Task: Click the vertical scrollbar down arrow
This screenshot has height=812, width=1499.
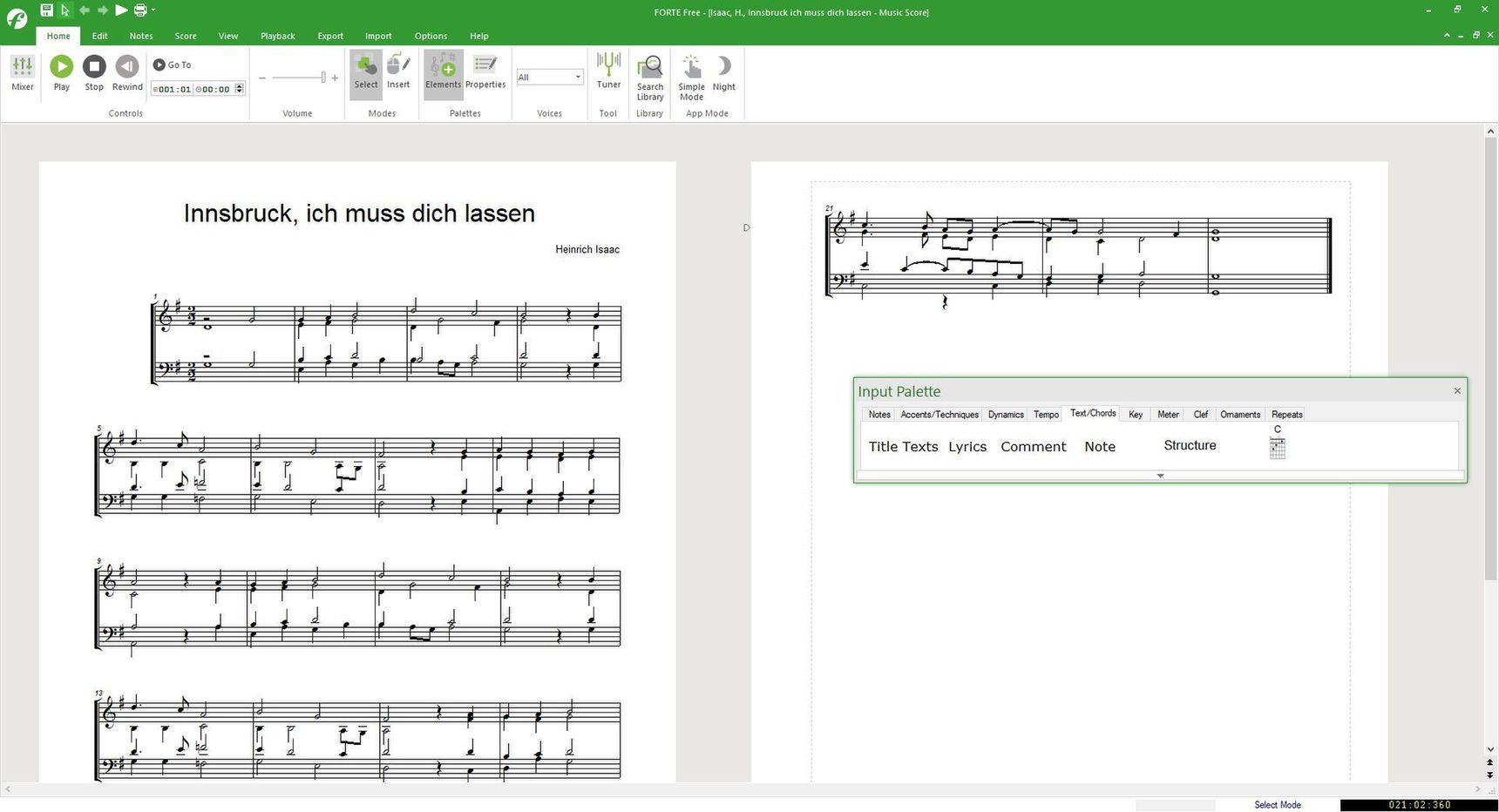Action: pyautogui.click(x=1489, y=749)
